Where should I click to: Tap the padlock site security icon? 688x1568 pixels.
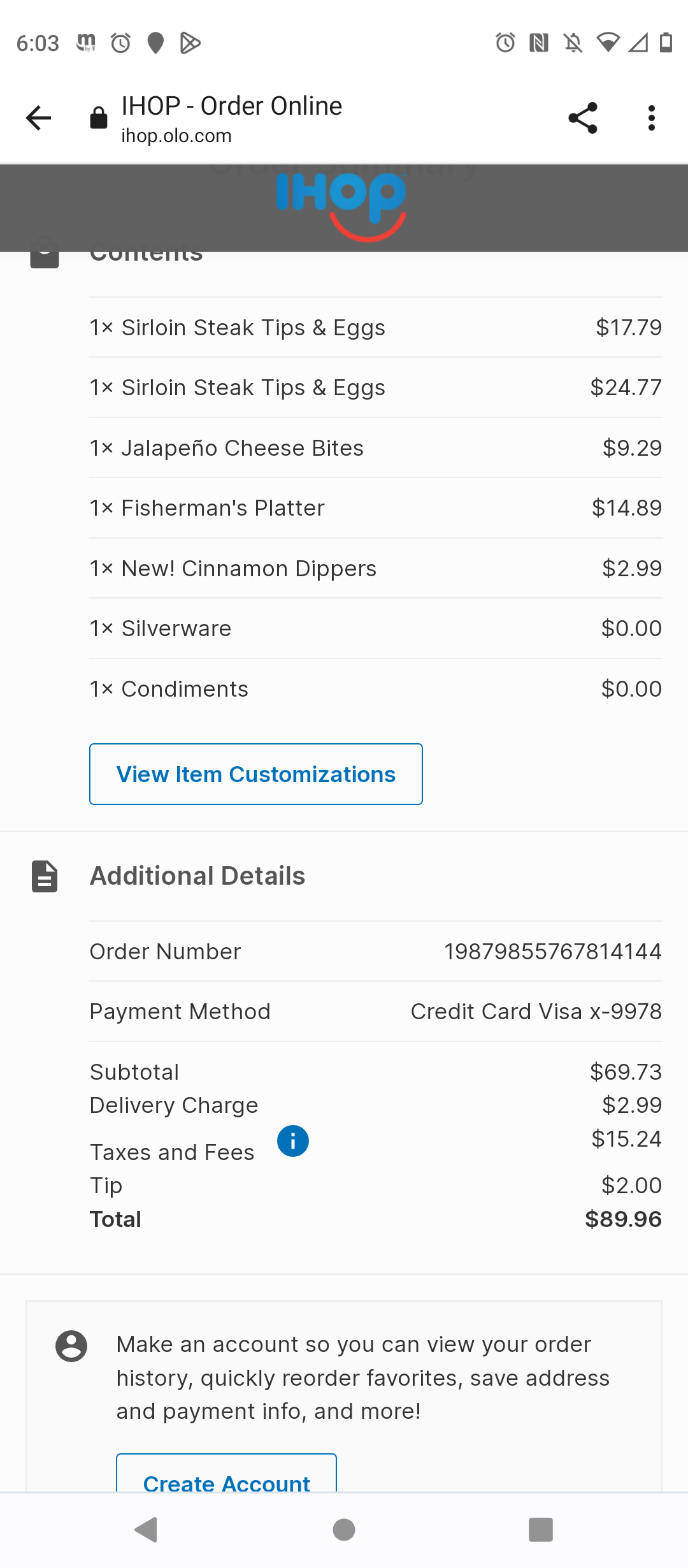click(99, 118)
